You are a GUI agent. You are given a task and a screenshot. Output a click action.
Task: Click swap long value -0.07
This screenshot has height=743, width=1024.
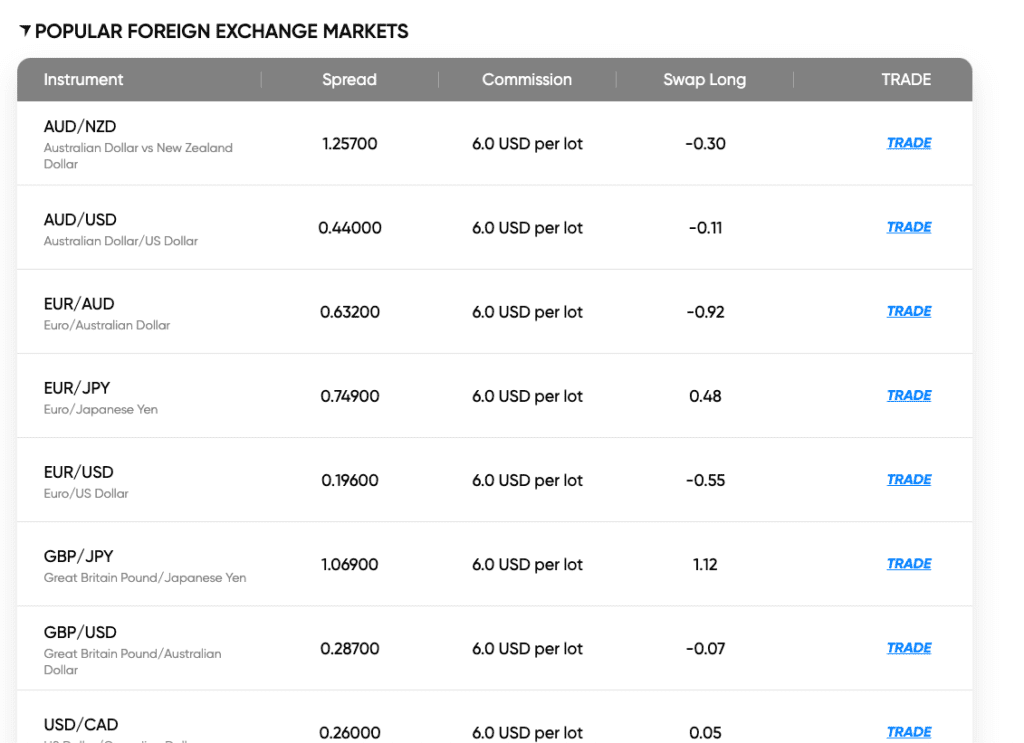click(705, 649)
